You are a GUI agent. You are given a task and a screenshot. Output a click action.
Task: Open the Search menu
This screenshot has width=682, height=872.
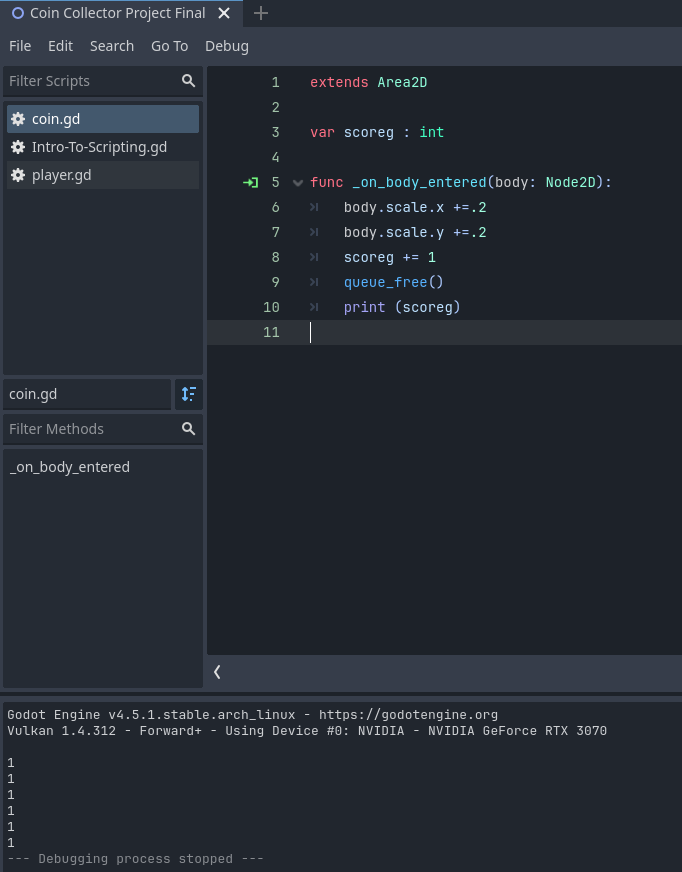tap(112, 46)
